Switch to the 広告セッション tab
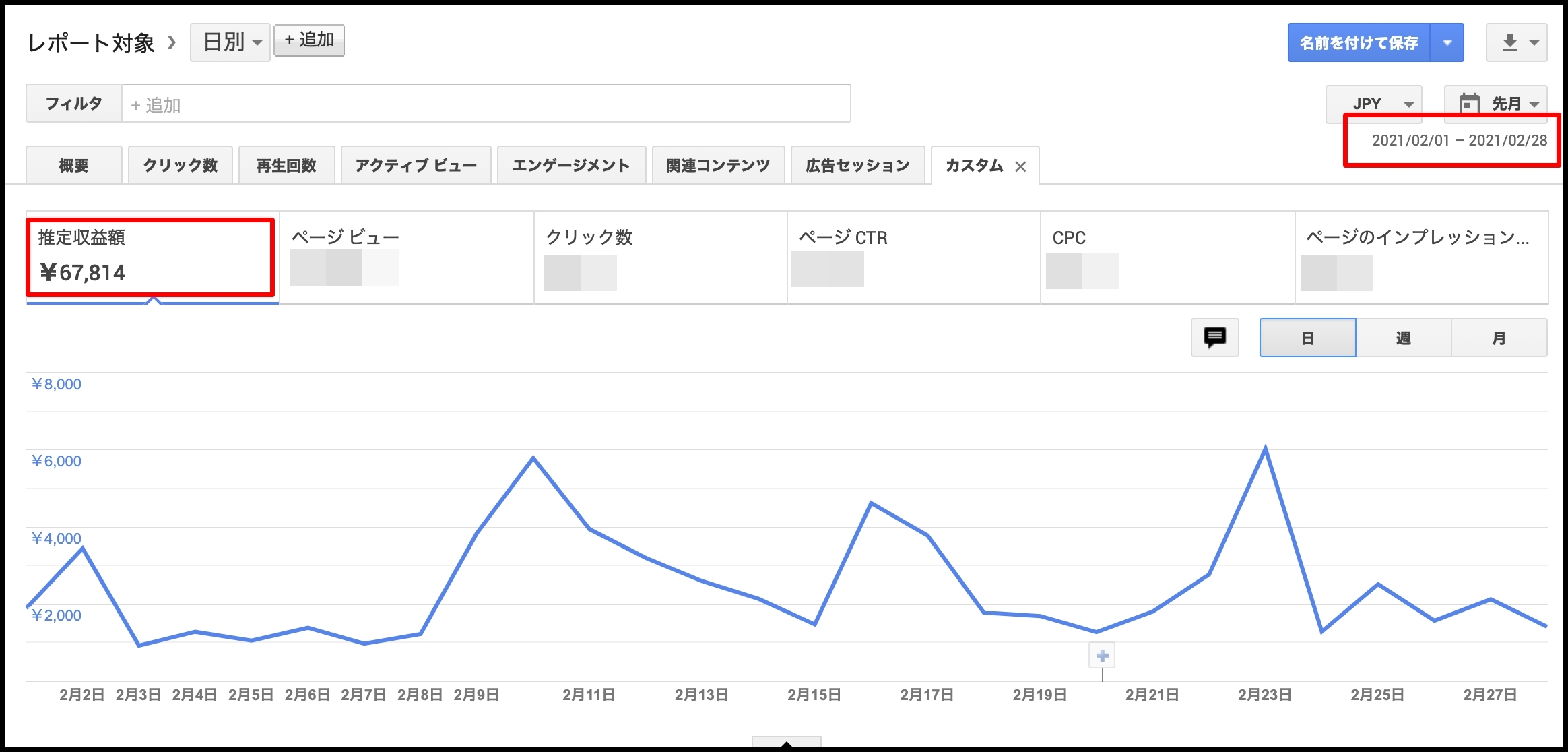Viewport: 1568px width, 752px height. pos(858,165)
